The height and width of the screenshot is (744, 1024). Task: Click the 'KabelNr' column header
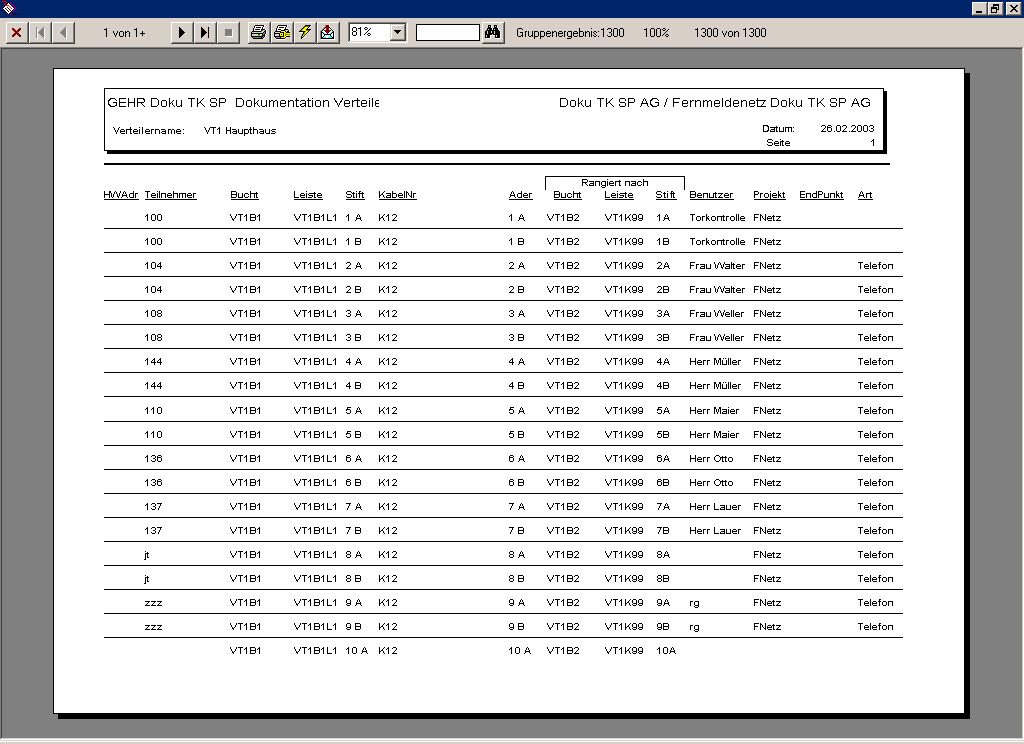pyautogui.click(x=397, y=195)
